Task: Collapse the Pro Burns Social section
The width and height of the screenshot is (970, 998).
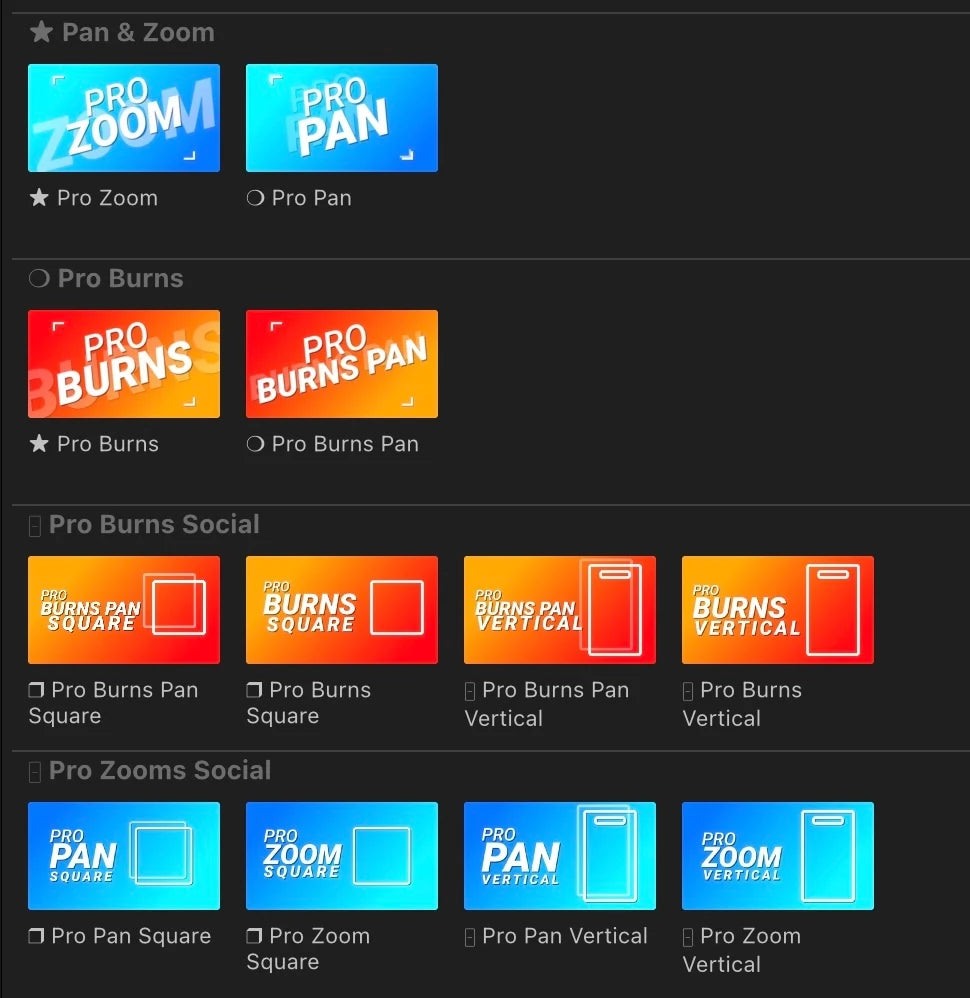Action: coord(35,526)
